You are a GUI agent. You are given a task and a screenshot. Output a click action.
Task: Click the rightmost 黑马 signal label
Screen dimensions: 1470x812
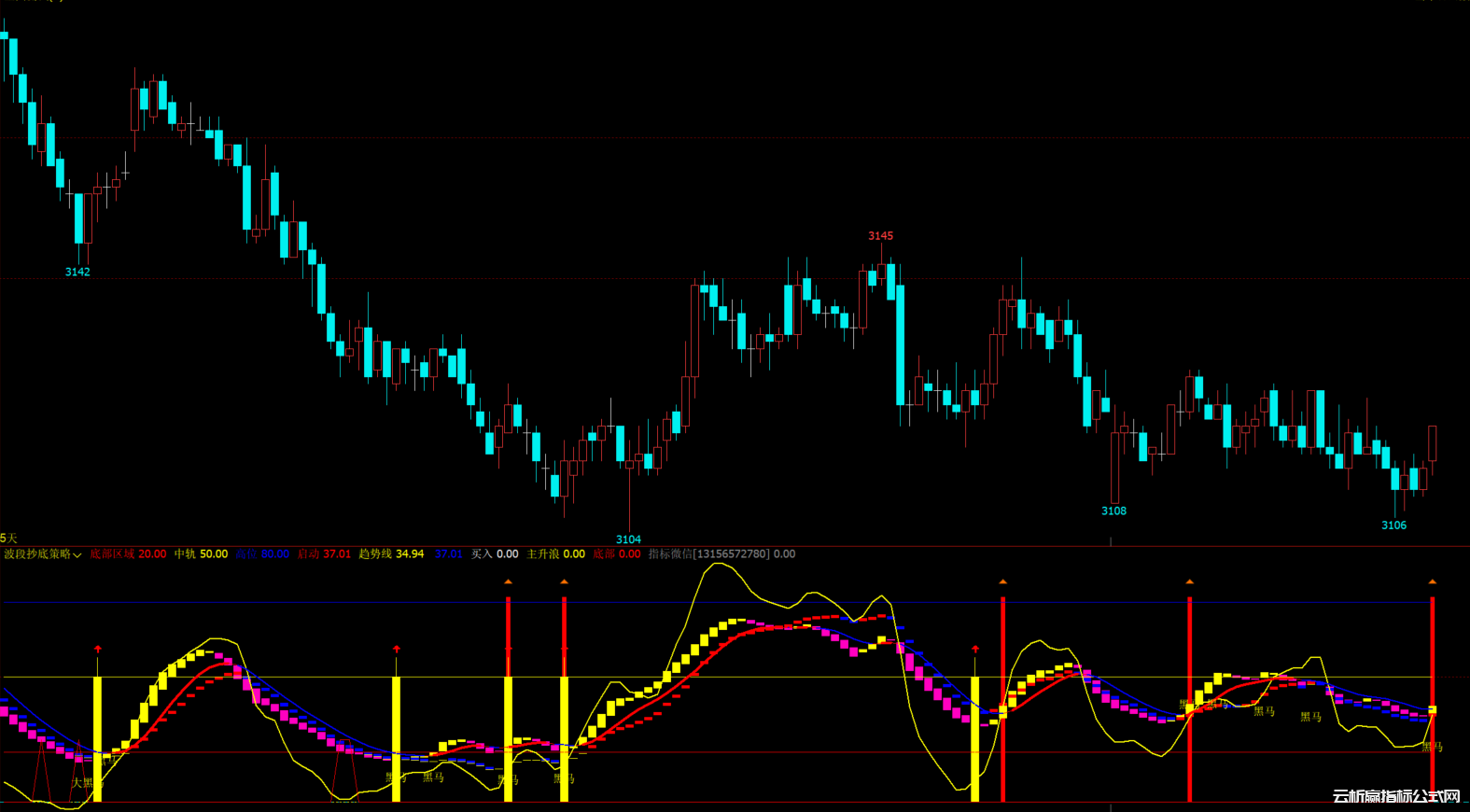tap(1432, 747)
